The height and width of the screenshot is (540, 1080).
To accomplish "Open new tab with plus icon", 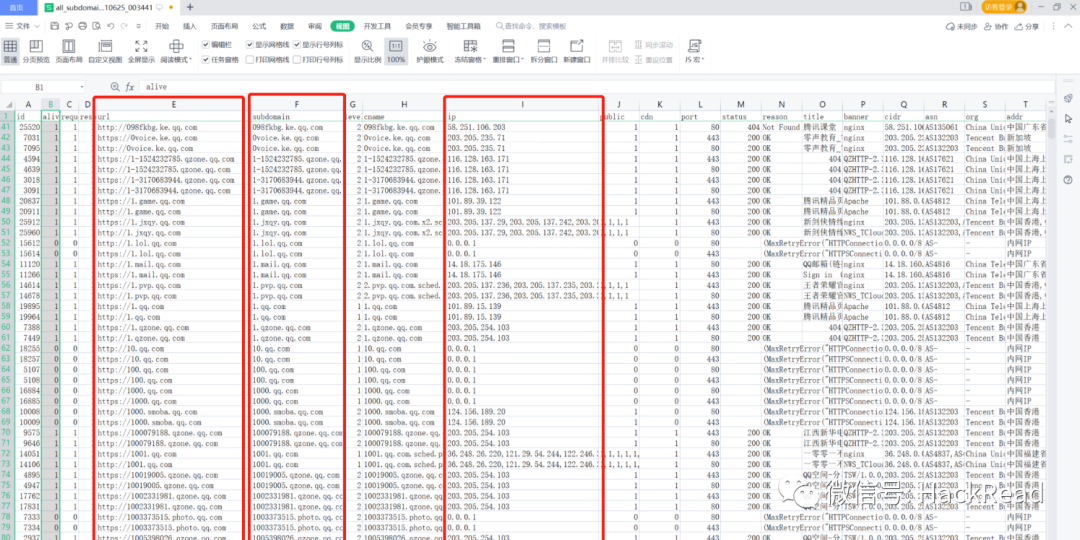I will 190,7.
